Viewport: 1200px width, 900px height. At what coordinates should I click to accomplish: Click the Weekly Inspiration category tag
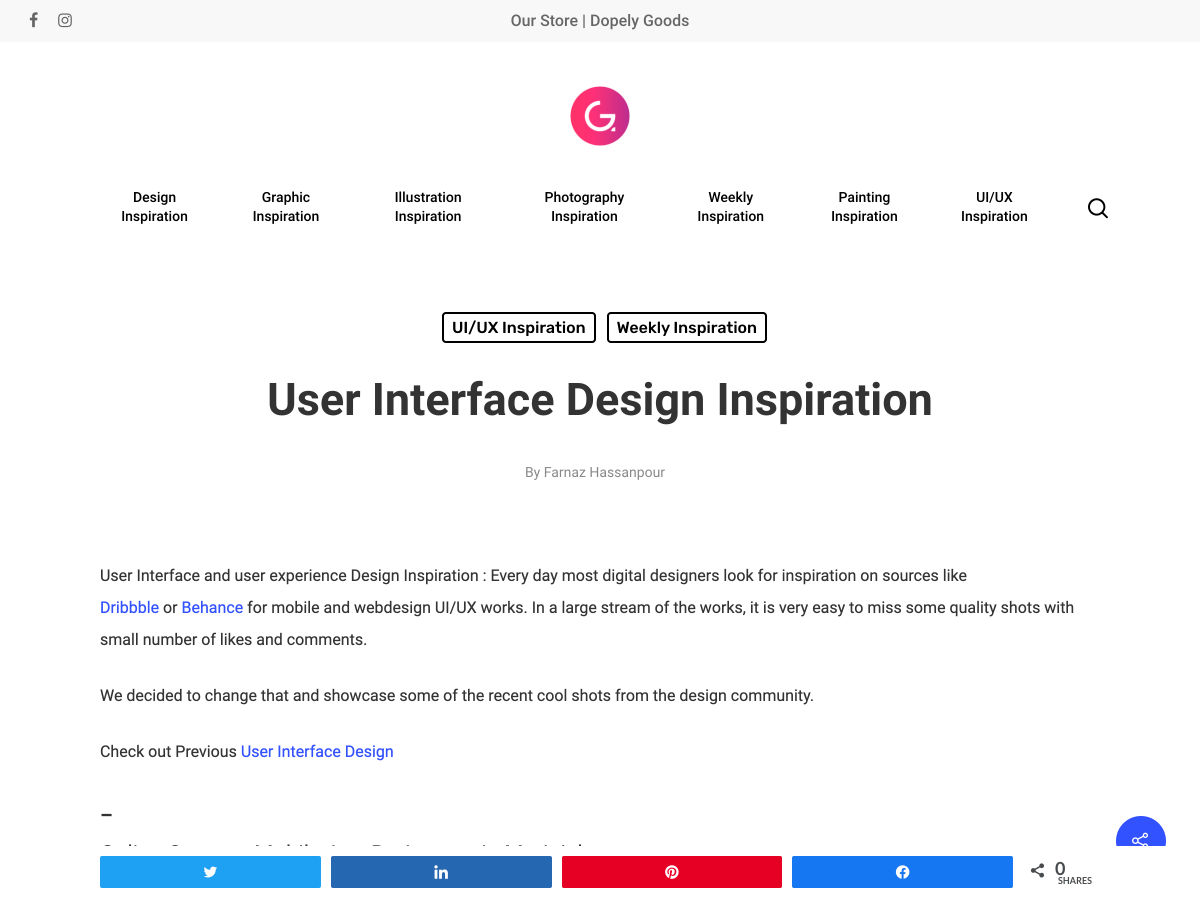point(687,327)
